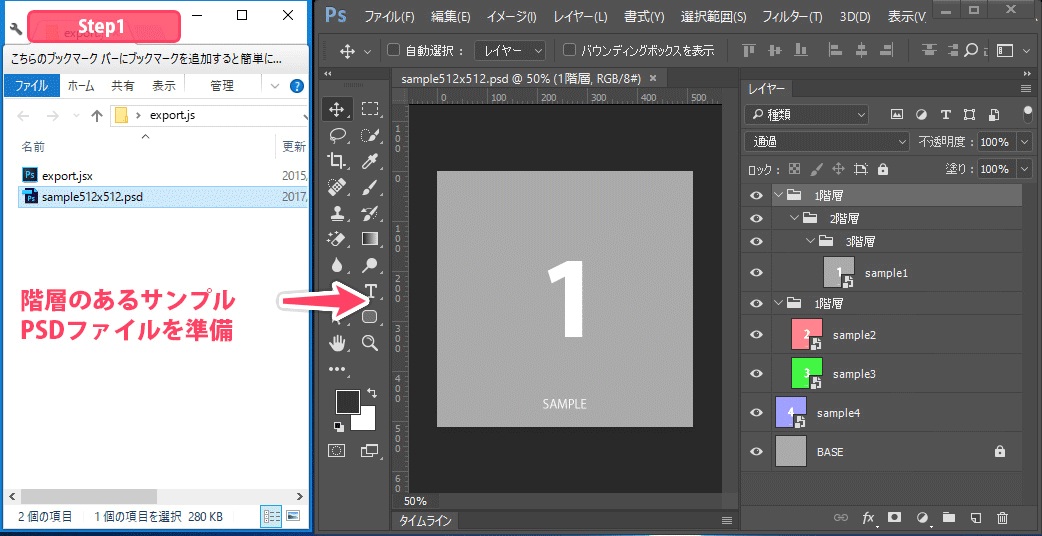Enable 自動選択 checkbox

coord(393,50)
